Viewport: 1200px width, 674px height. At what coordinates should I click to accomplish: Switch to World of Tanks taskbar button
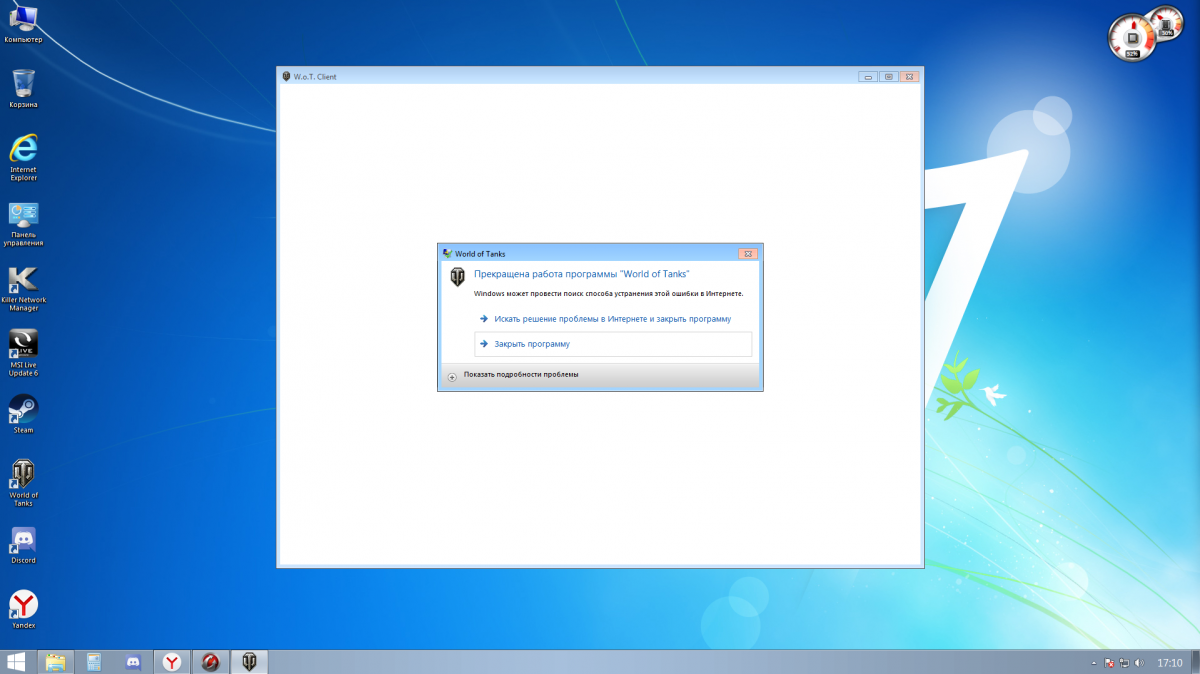coord(249,662)
